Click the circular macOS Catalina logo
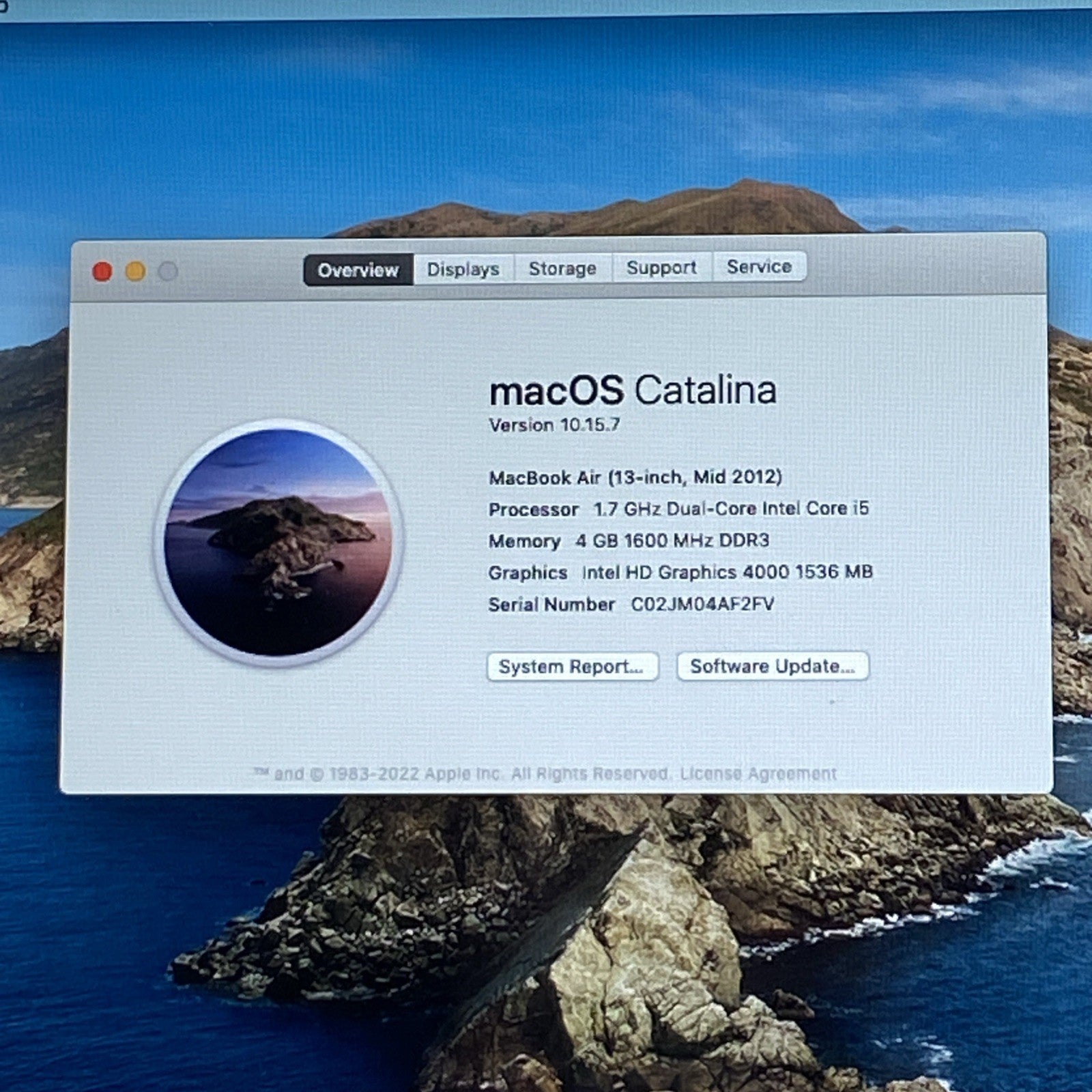 (278, 543)
